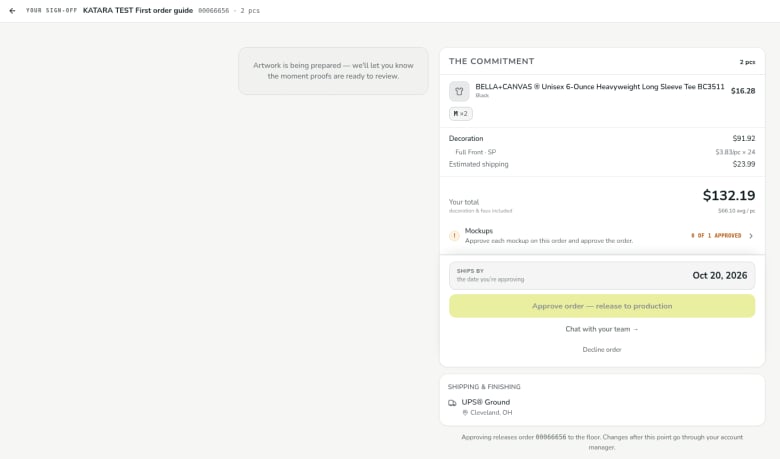780x459 pixels.
Task: Select the M ×2 size chip
Action: point(461,113)
